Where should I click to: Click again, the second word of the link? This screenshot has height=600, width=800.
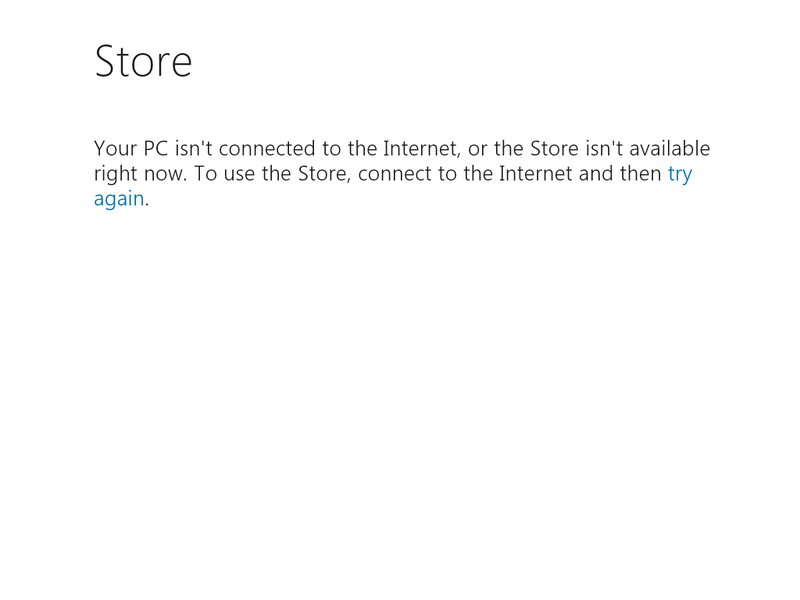118,197
